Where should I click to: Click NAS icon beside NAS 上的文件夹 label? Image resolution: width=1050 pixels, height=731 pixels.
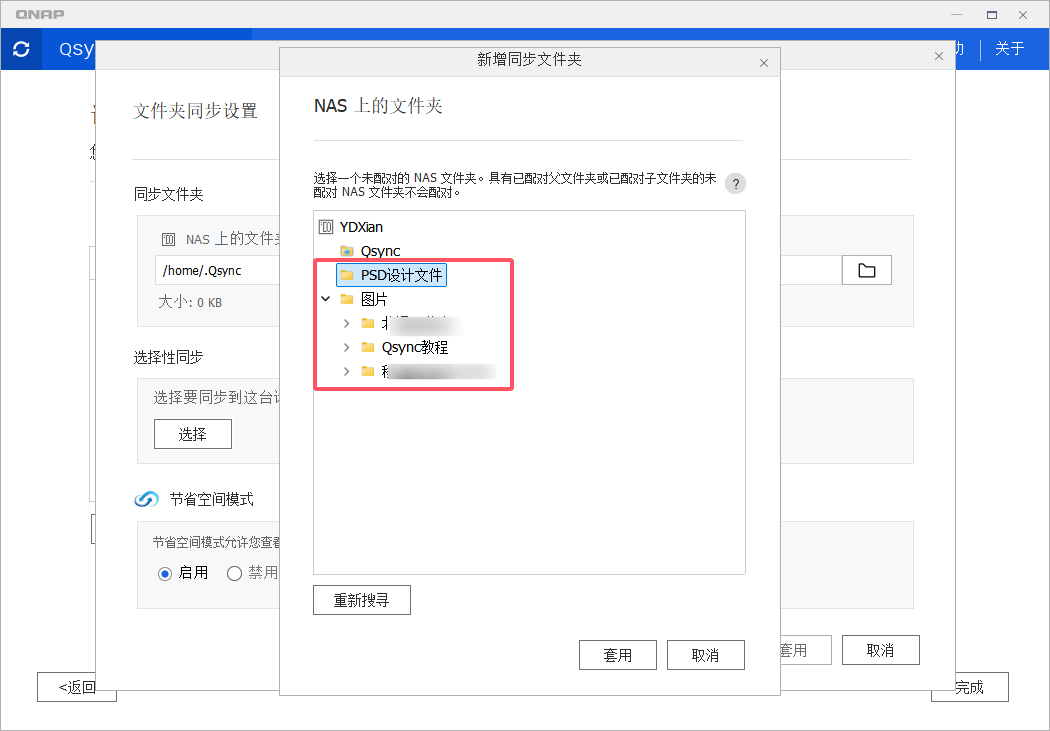click(x=169, y=239)
